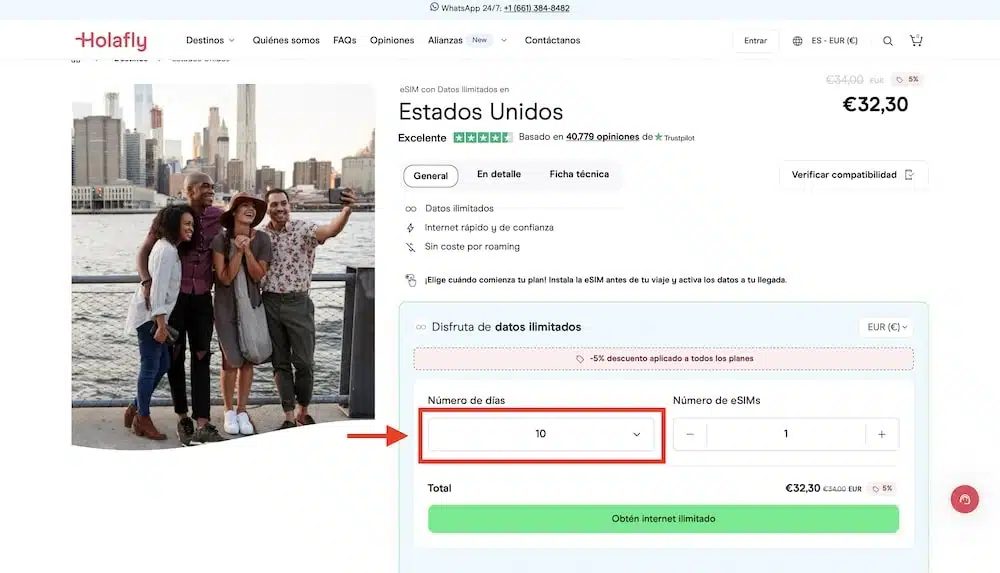
Task: Open Quiénes somos page
Action: click(x=286, y=40)
